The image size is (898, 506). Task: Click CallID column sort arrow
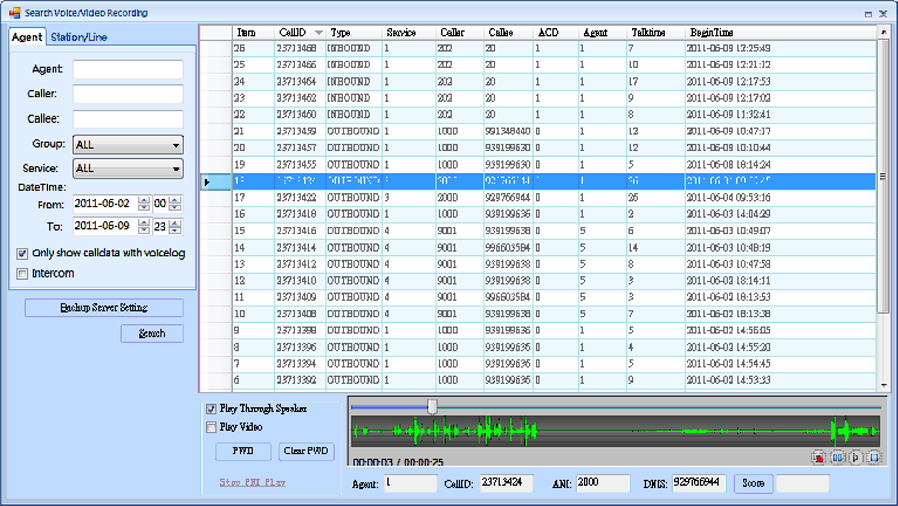(318, 33)
